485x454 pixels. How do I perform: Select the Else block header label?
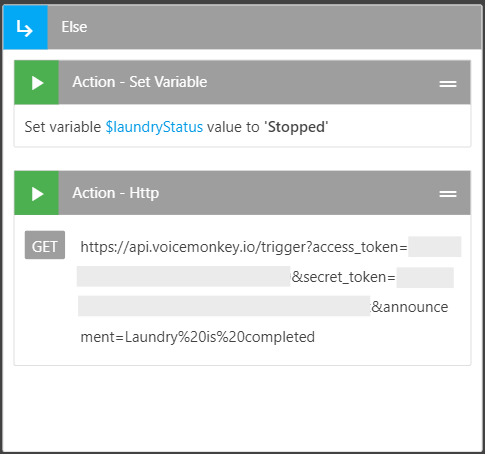[x=74, y=27]
